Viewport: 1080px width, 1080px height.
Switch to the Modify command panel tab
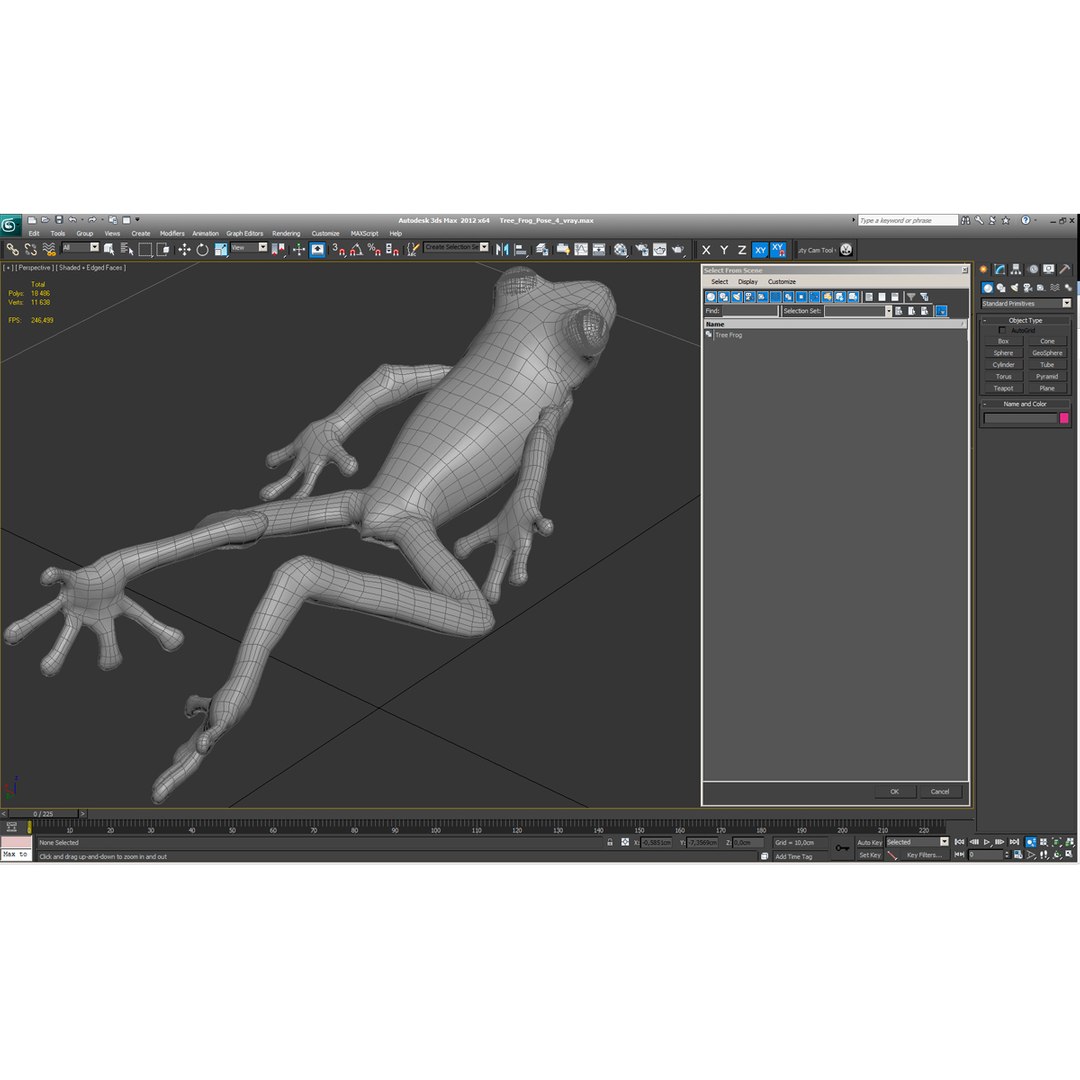pos(999,269)
